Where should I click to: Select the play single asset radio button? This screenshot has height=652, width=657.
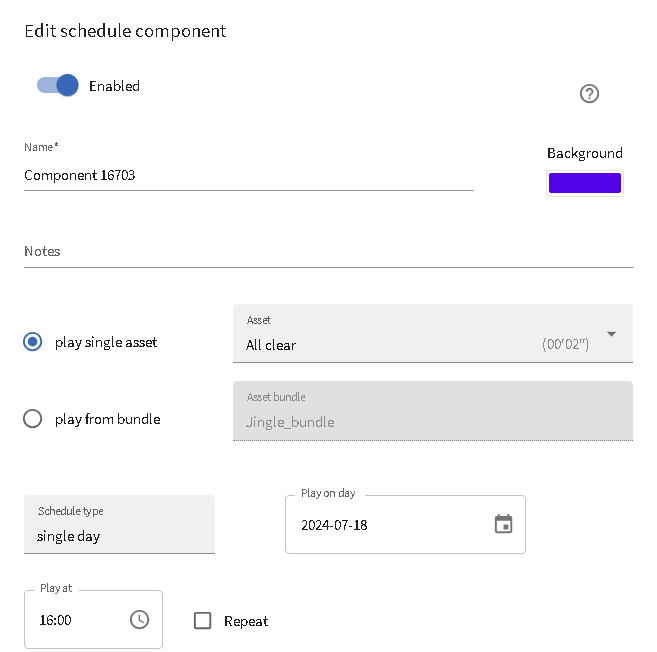point(33,342)
